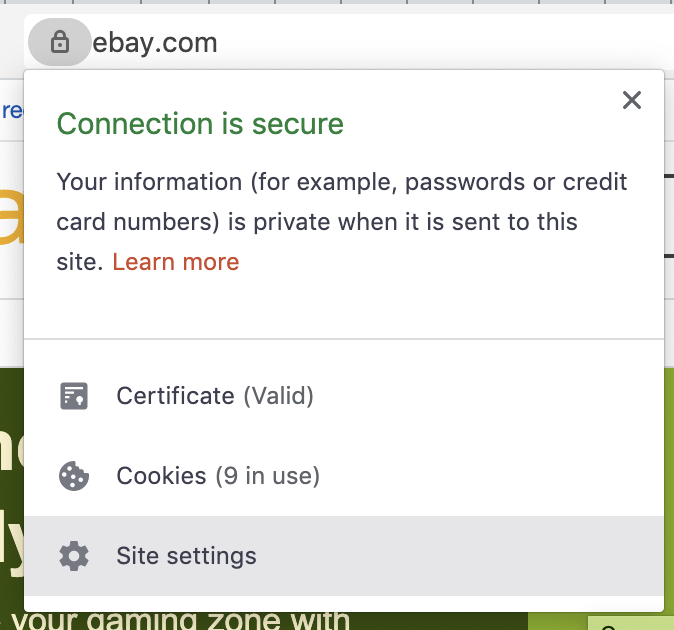
Task: Click the Connection is secure heading
Action: (200, 124)
